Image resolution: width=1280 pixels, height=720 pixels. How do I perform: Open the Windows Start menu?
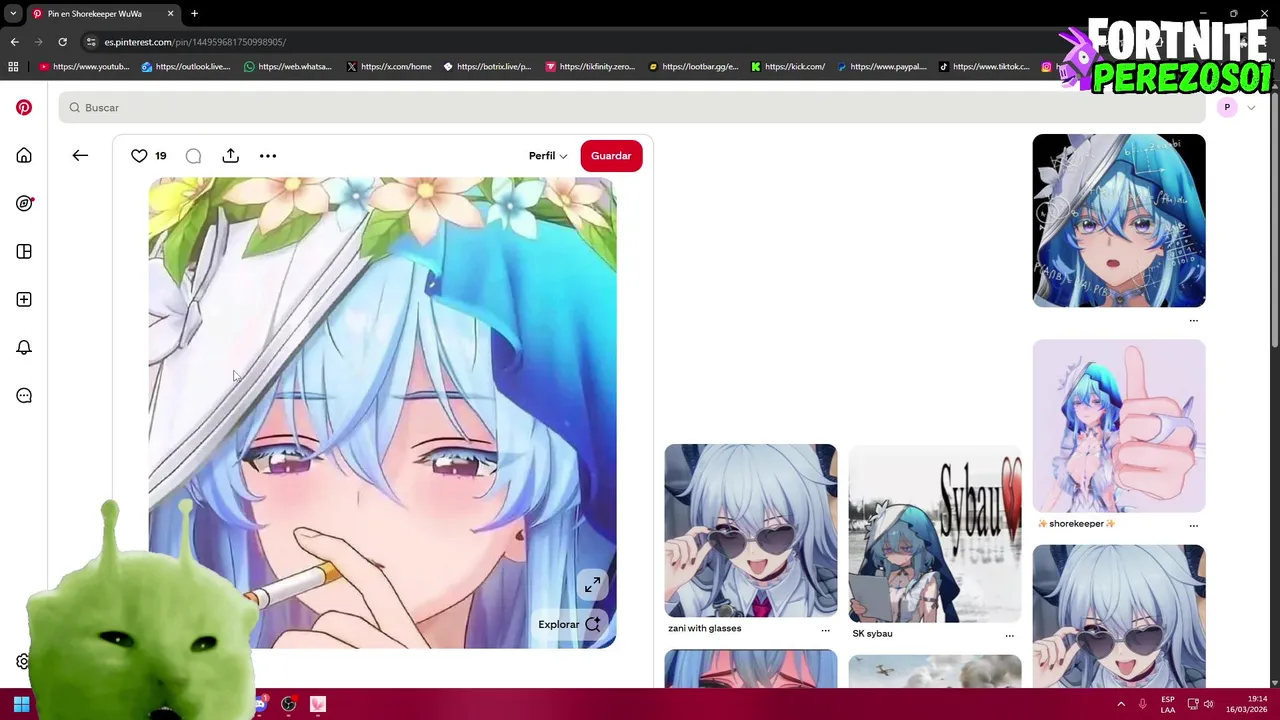coord(21,704)
